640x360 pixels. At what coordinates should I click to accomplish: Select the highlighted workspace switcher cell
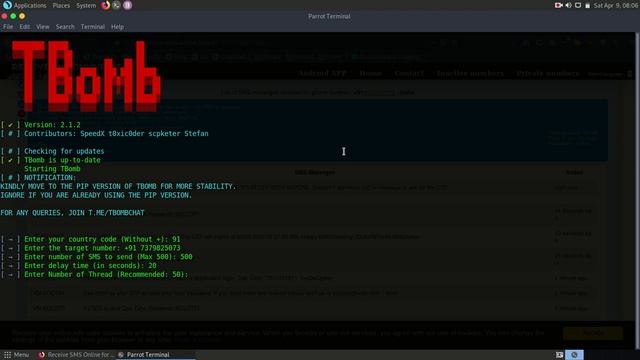[574, 355]
